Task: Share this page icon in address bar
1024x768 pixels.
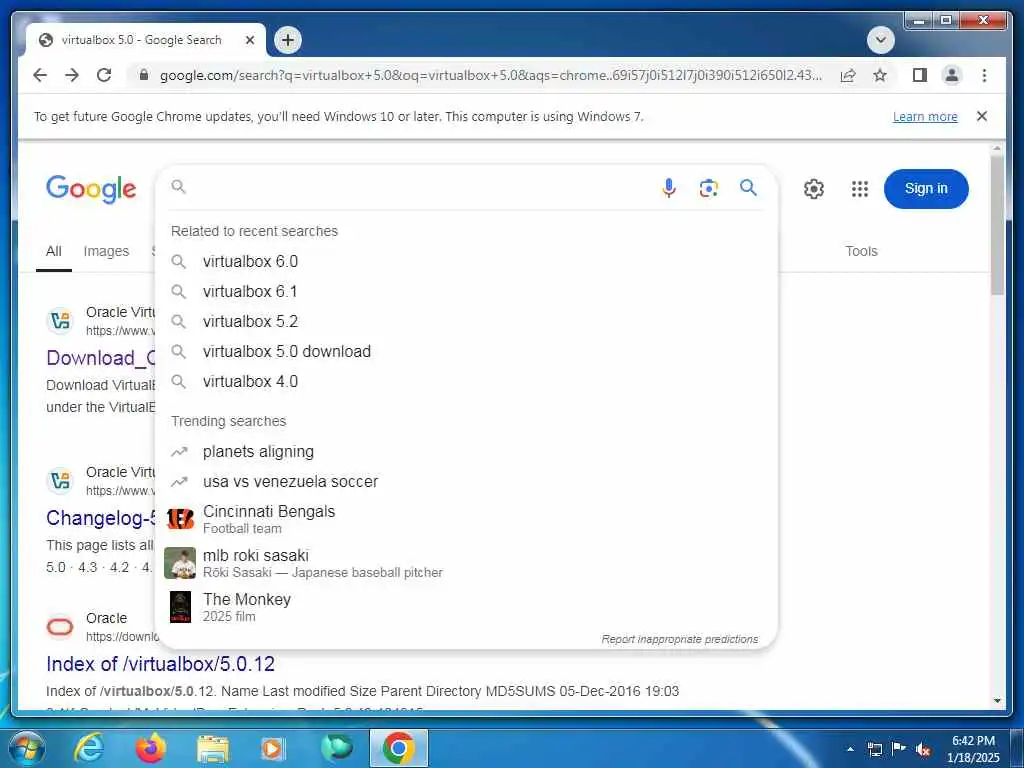Action: click(x=848, y=75)
